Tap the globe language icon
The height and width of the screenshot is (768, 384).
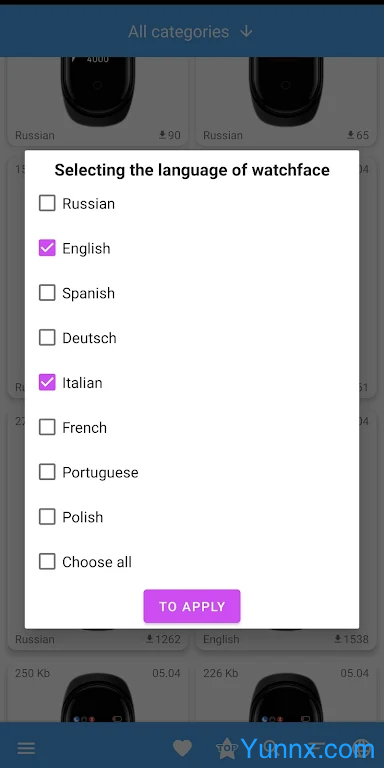click(x=361, y=748)
